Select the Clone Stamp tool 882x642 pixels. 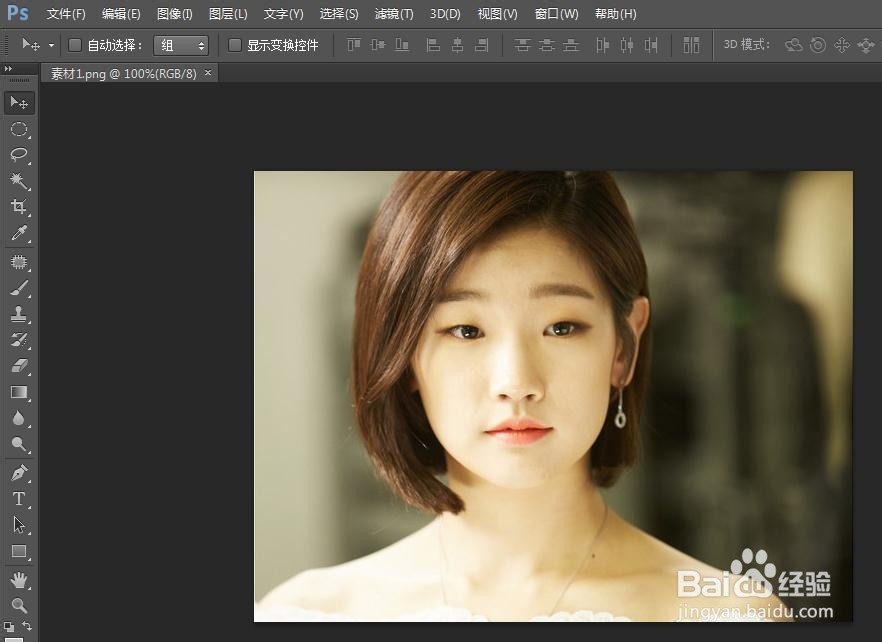pyautogui.click(x=19, y=314)
